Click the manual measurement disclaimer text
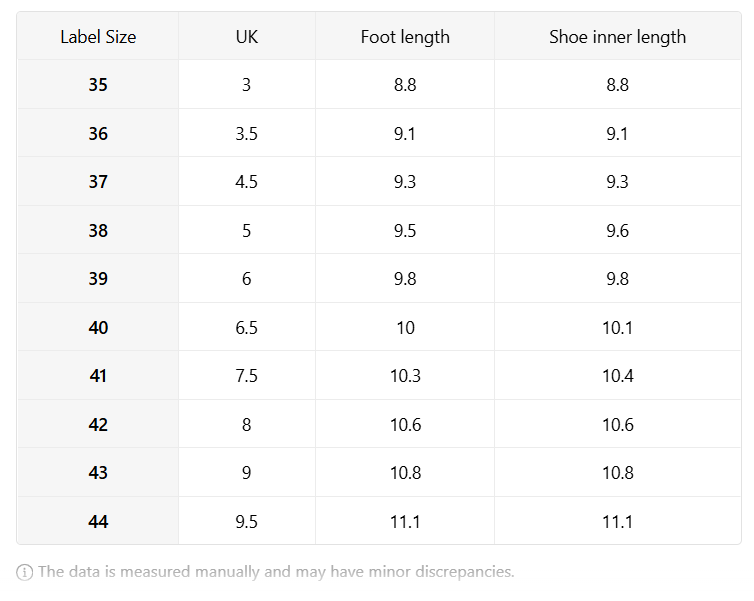The height and width of the screenshot is (601, 754). tap(276, 572)
